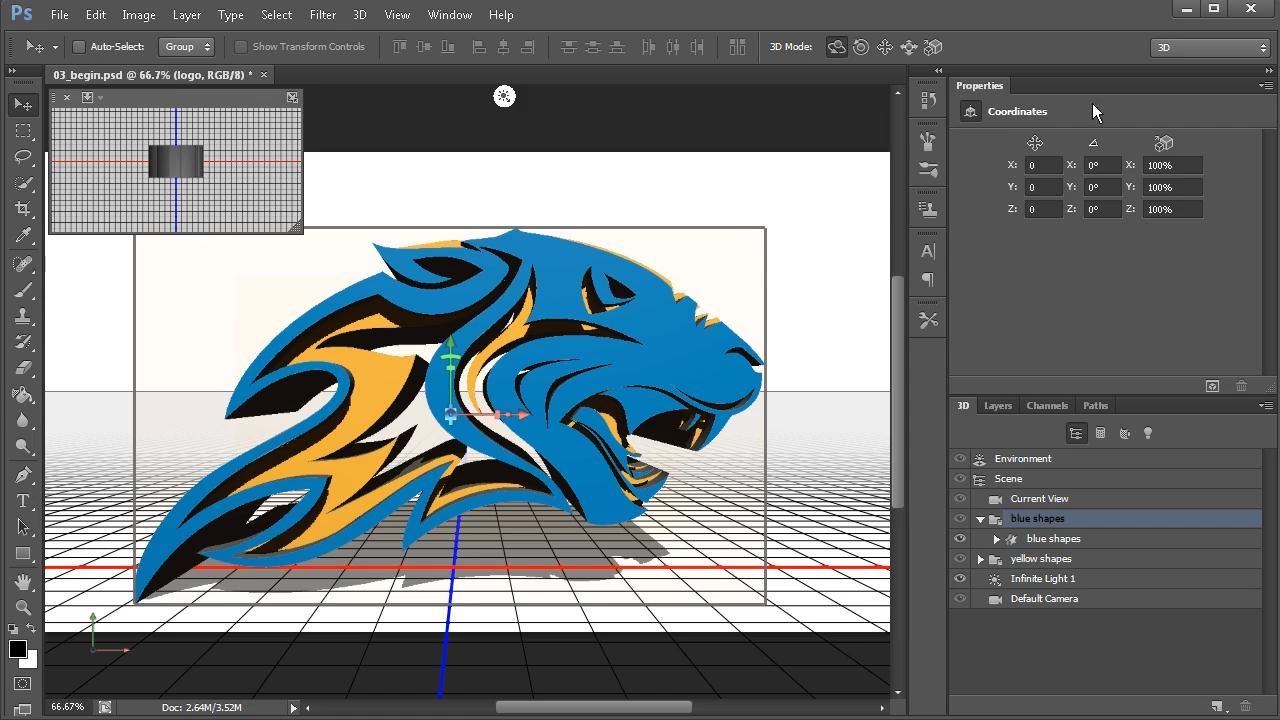Screen dimensions: 1280x720
Task: Expand the nested blue shapes mesh
Action: pyautogui.click(x=996, y=539)
